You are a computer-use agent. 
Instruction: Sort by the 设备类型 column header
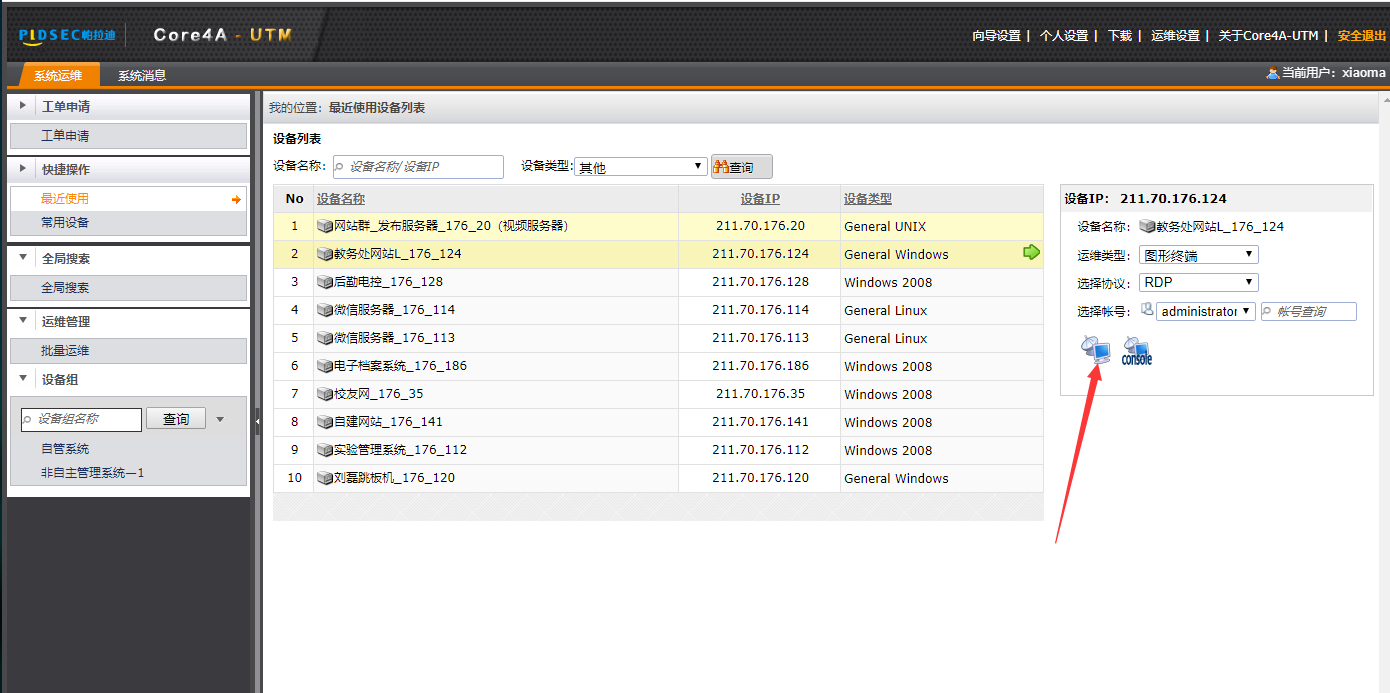coord(868,199)
